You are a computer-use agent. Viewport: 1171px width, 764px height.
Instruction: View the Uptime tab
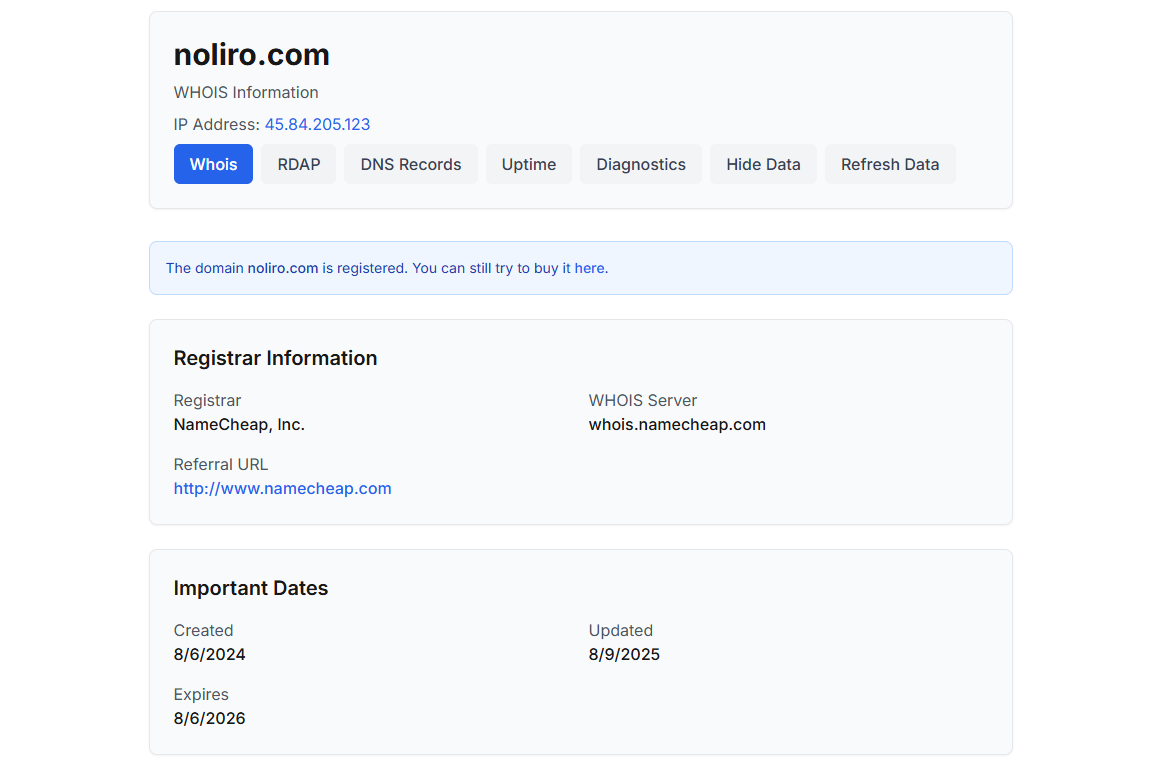point(528,164)
